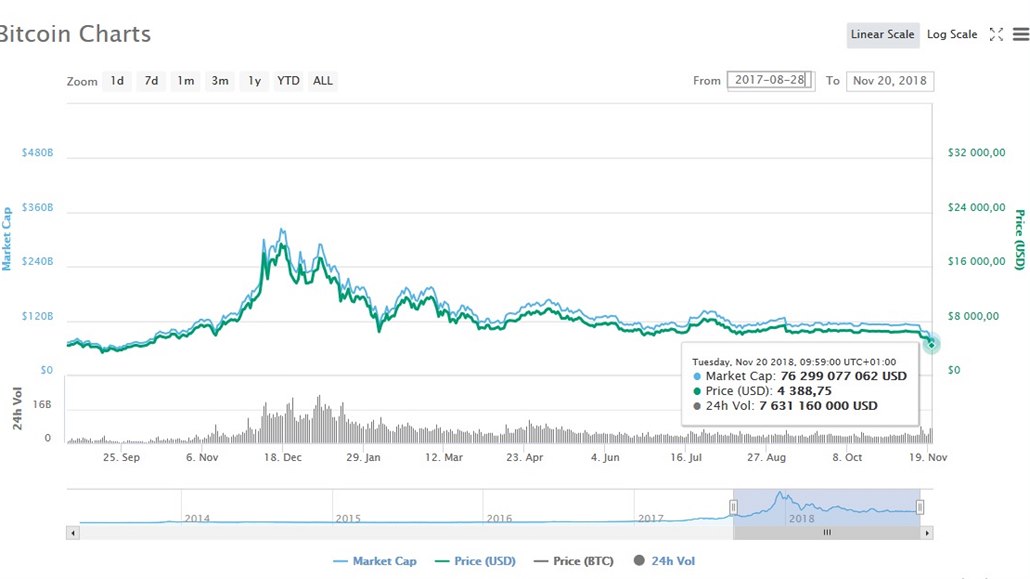The height and width of the screenshot is (579, 1030).
Task: Switch to Log Scale
Action: tap(952, 34)
